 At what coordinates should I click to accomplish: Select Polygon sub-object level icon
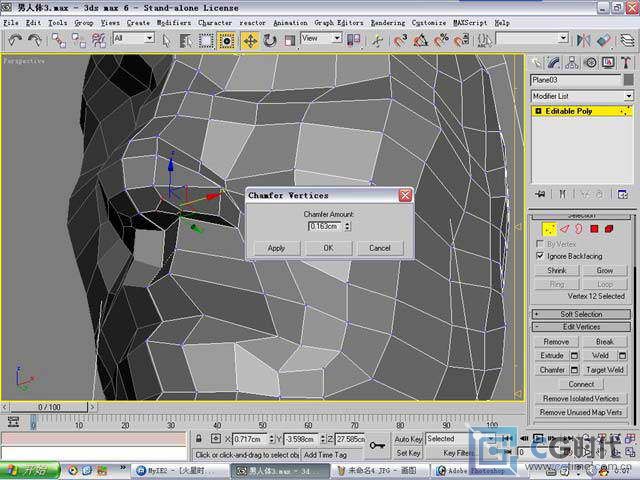coord(594,229)
